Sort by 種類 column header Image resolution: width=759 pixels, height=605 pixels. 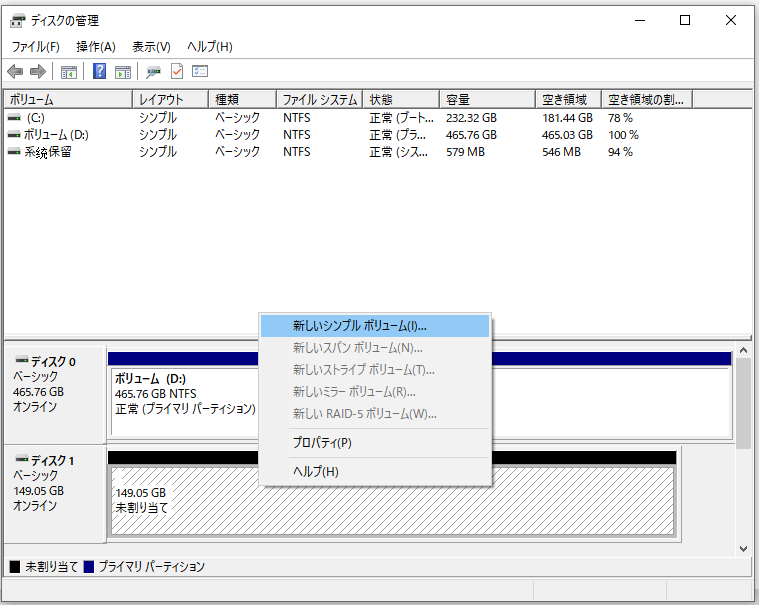(x=243, y=100)
